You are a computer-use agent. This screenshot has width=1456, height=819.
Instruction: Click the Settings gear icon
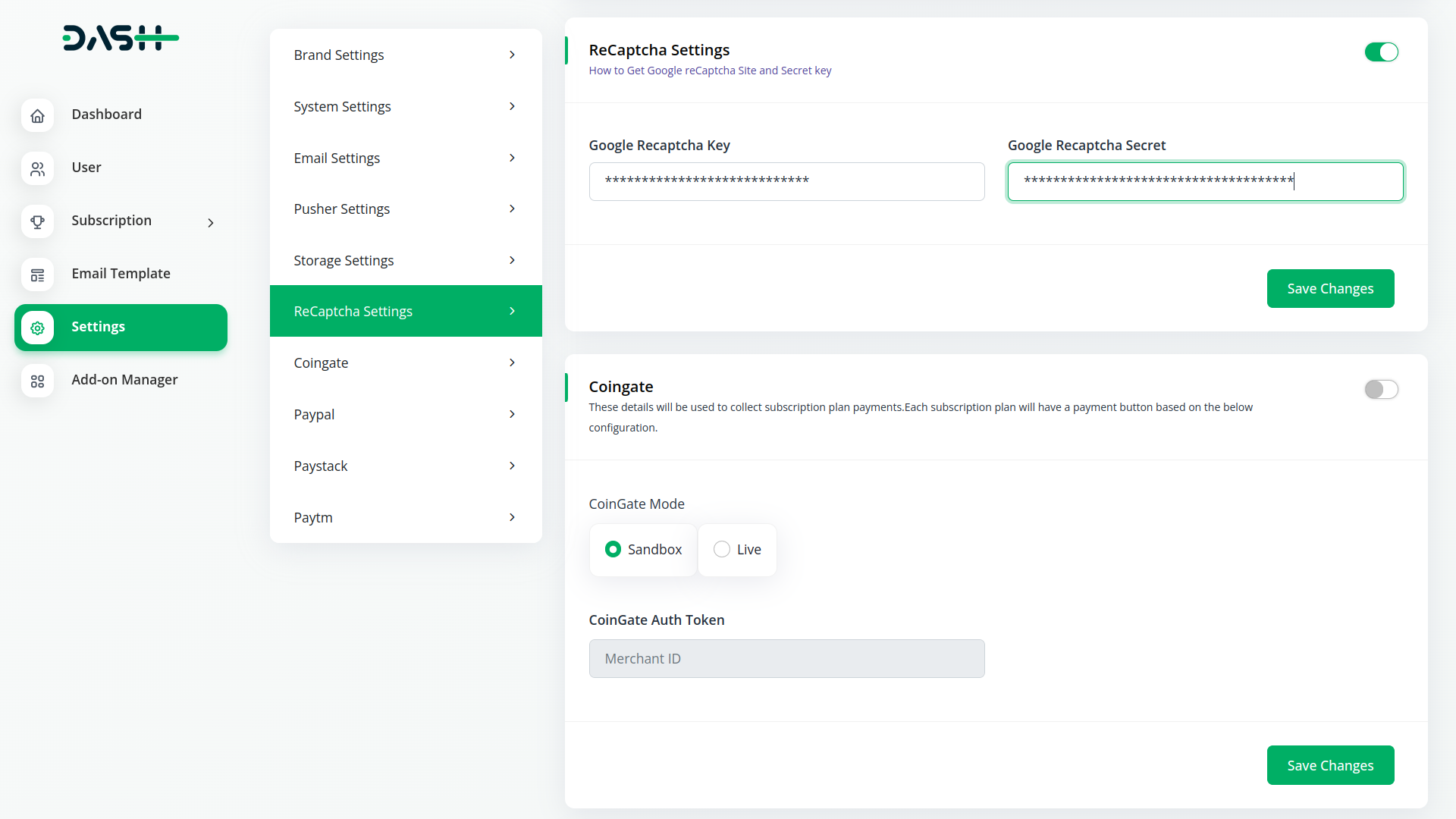pyautogui.click(x=37, y=328)
